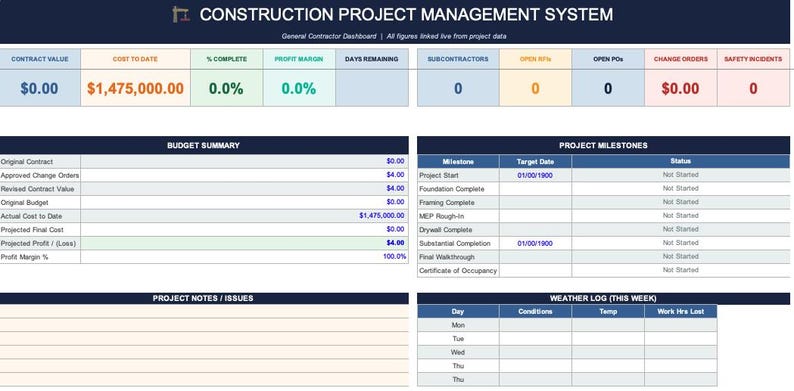Click the % Complete 0.0% value

(226, 88)
